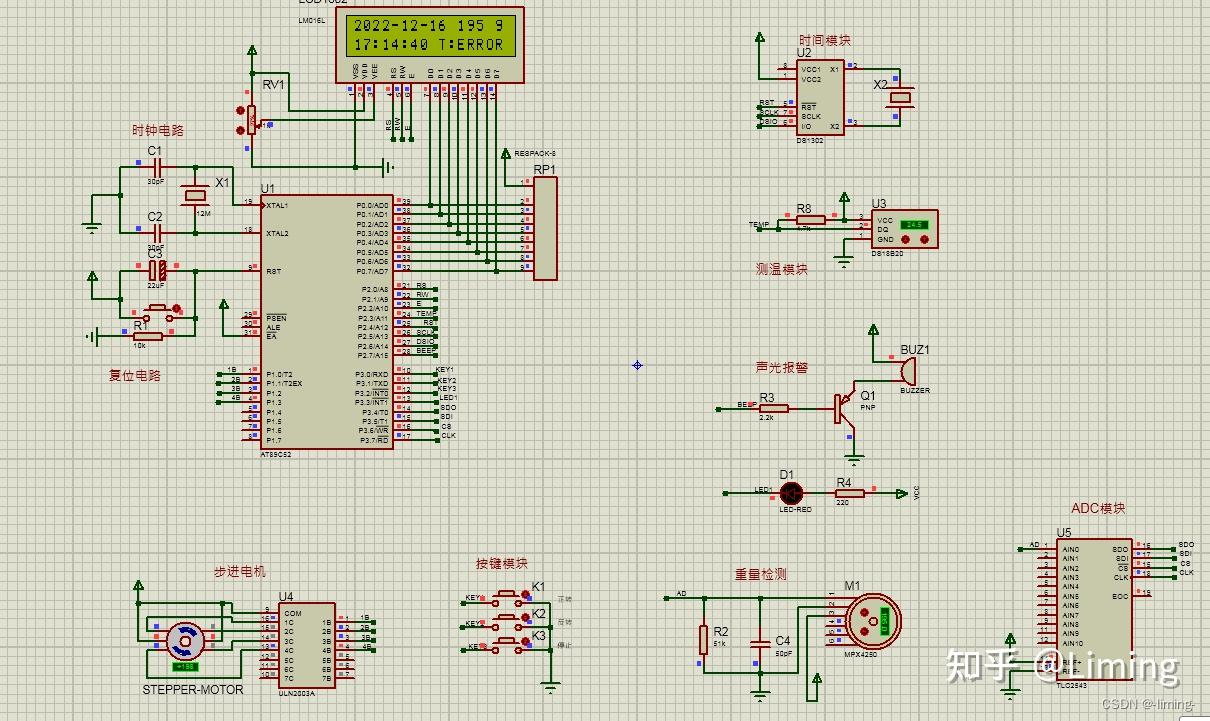The width and height of the screenshot is (1210, 721).
Task: Click the RST pin label on U1
Action: tap(273, 270)
